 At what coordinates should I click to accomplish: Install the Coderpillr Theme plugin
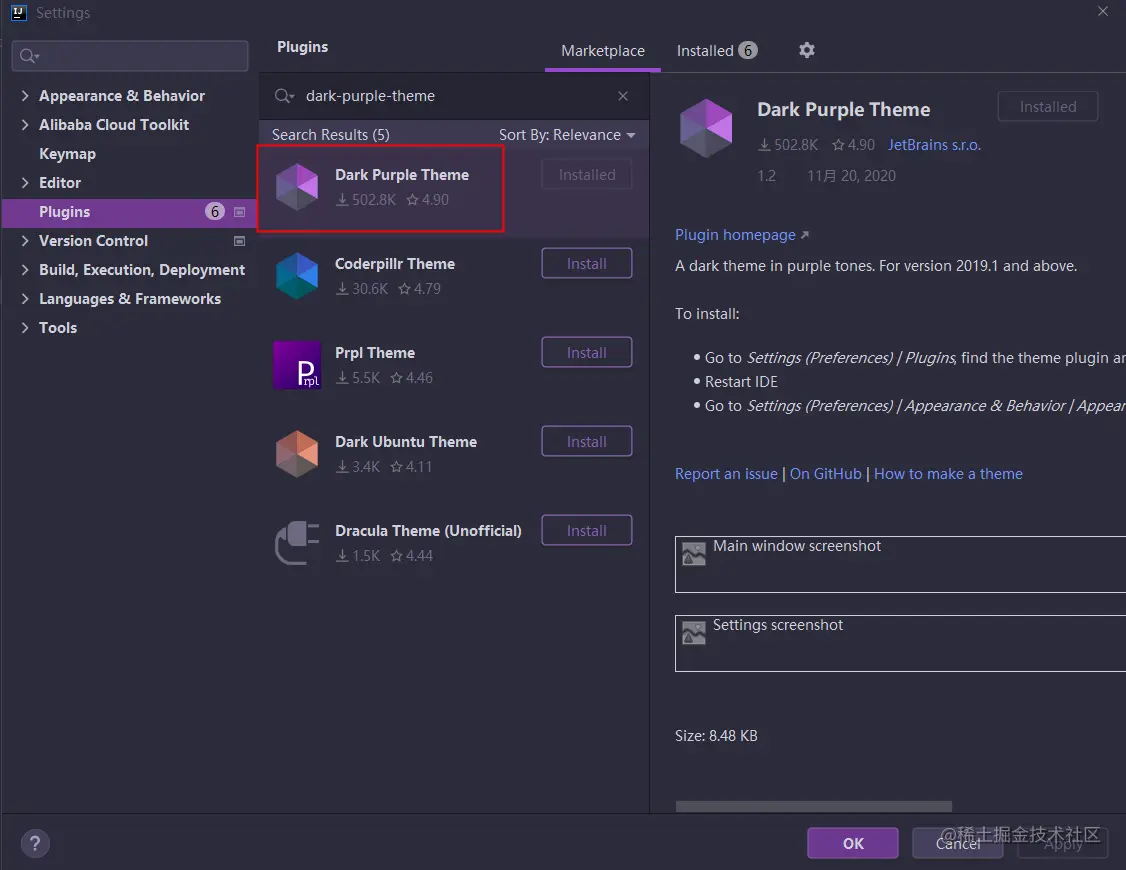tap(587, 263)
